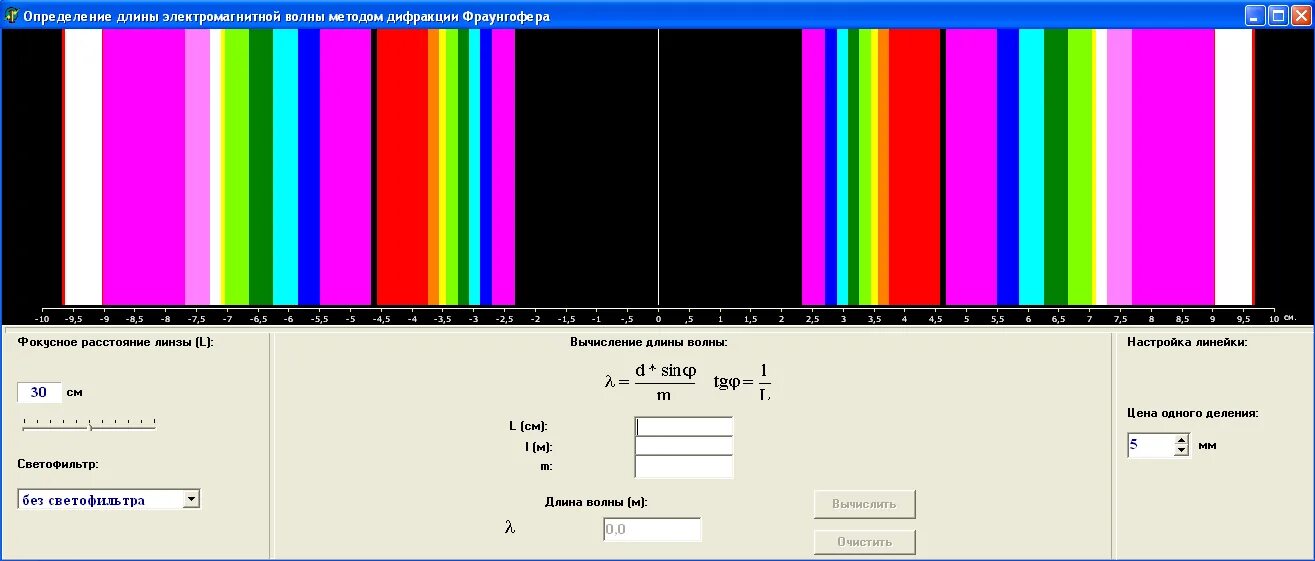Click the ruler division price field
Screen dimensions: 1315x561
tap(1150, 446)
